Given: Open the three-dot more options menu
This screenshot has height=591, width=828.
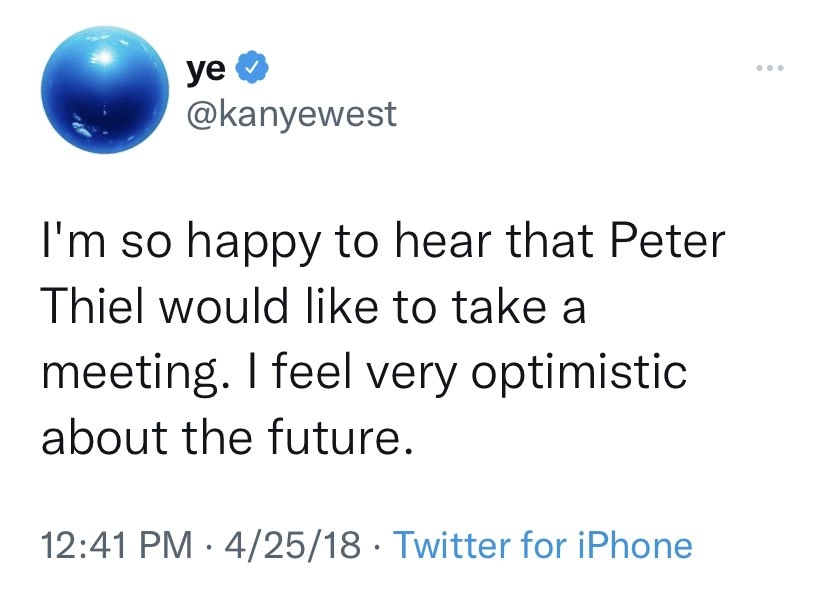Looking at the screenshot, I should pyautogui.click(x=772, y=69).
